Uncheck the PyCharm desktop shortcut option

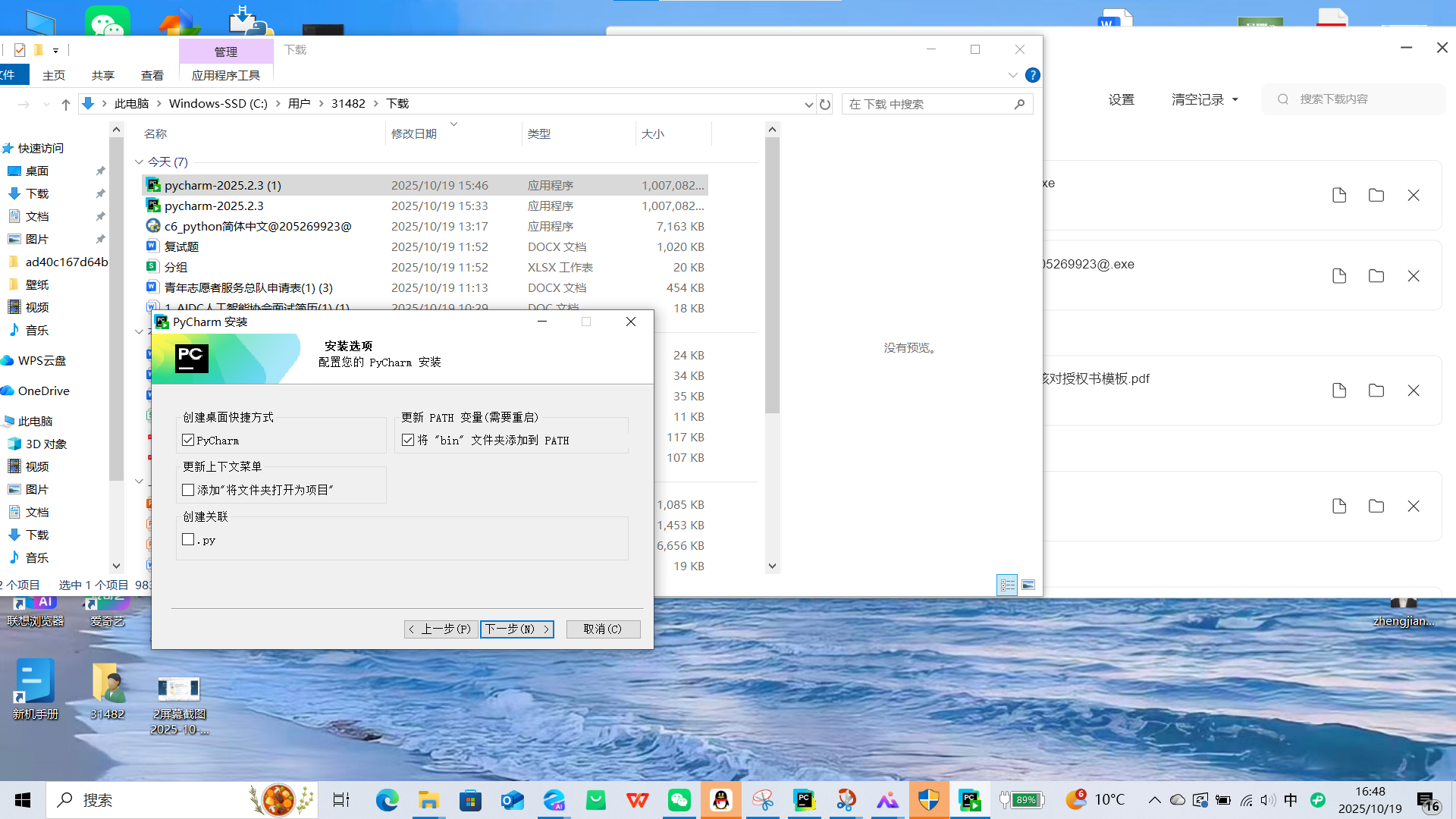tap(188, 440)
